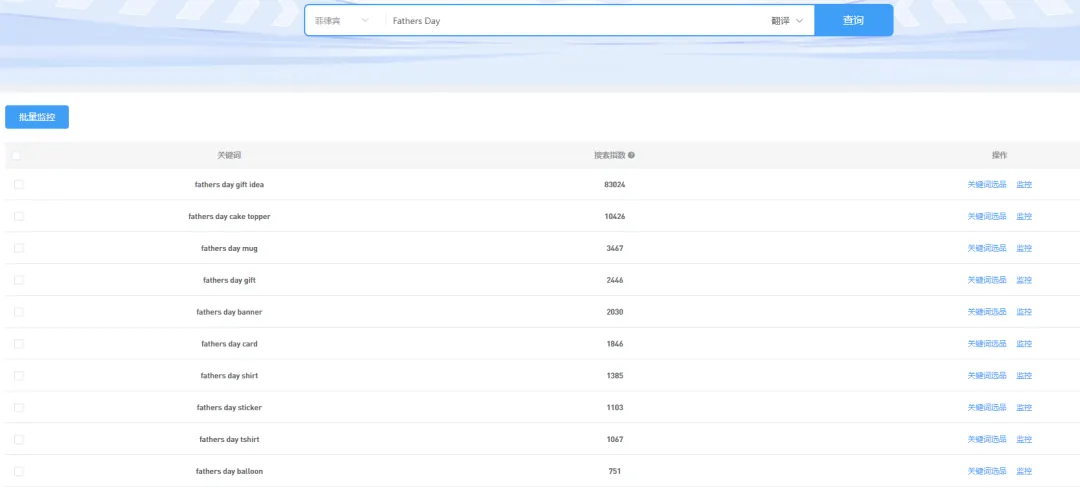Select keyword text fathers day balloon
This screenshot has width=1080, height=494.
click(229, 471)
